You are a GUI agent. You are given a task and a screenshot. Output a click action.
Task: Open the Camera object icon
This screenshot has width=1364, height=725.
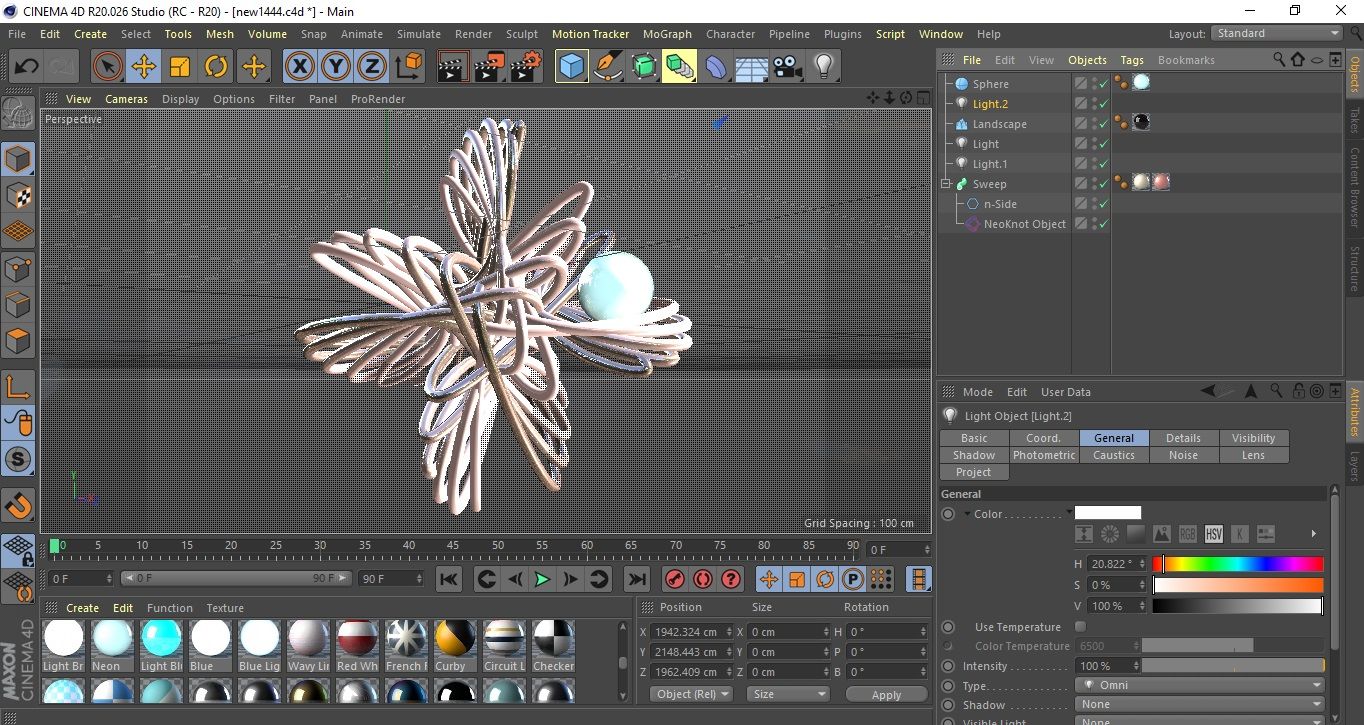click(x=787, y=67)
